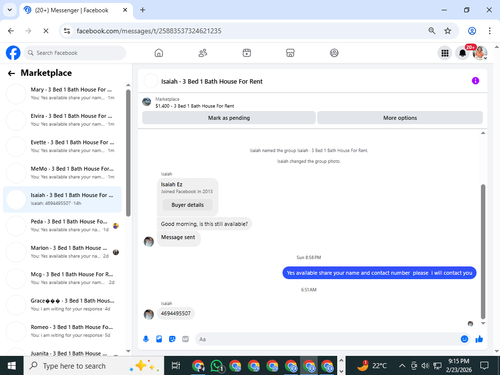Bookmark this page with star icon
Image resolution: width=500 pixels, height=375 pixels.
pos(447,31)
